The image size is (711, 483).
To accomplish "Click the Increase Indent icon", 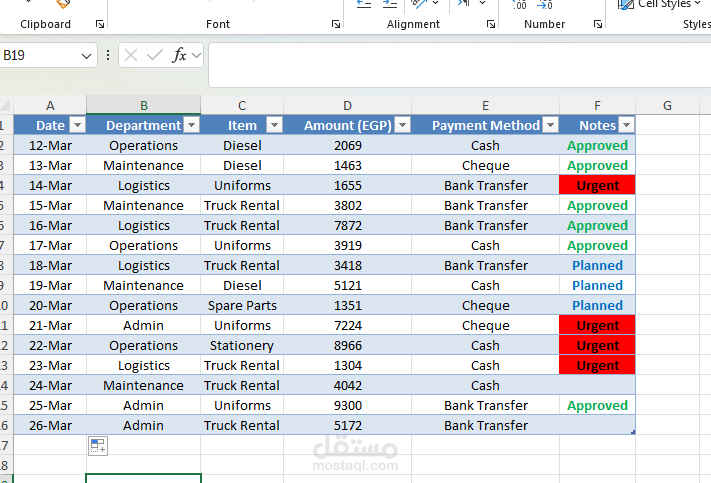I will tap(390, 4).
